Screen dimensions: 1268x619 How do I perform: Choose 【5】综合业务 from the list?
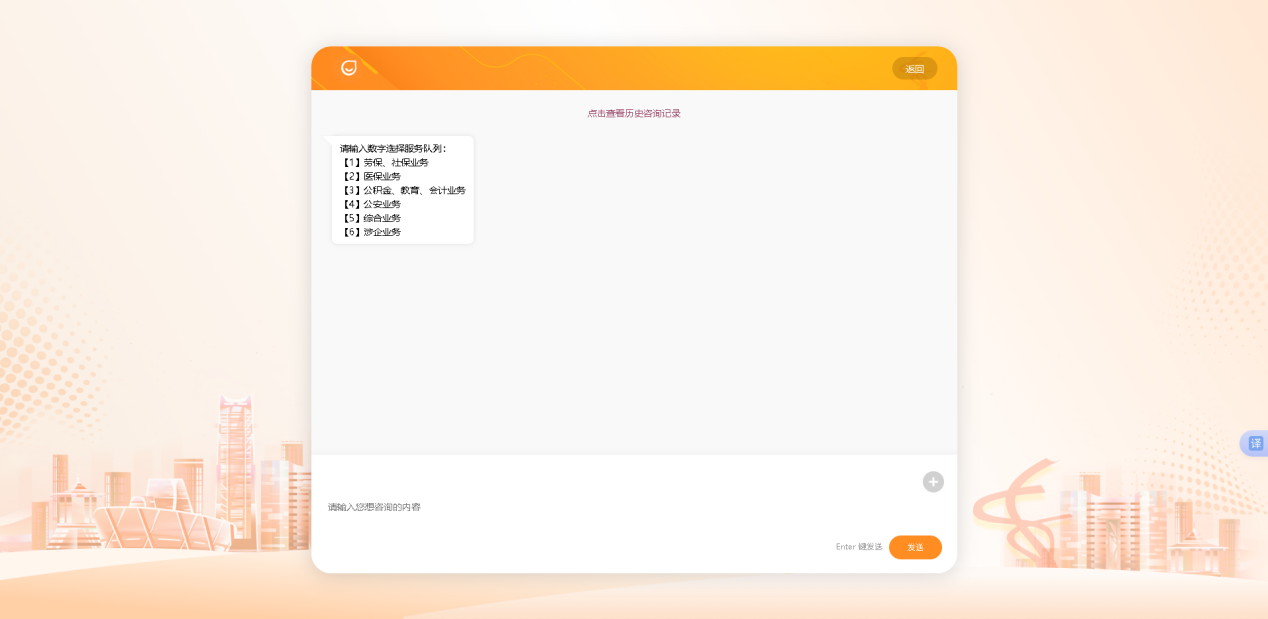[372, 217]
